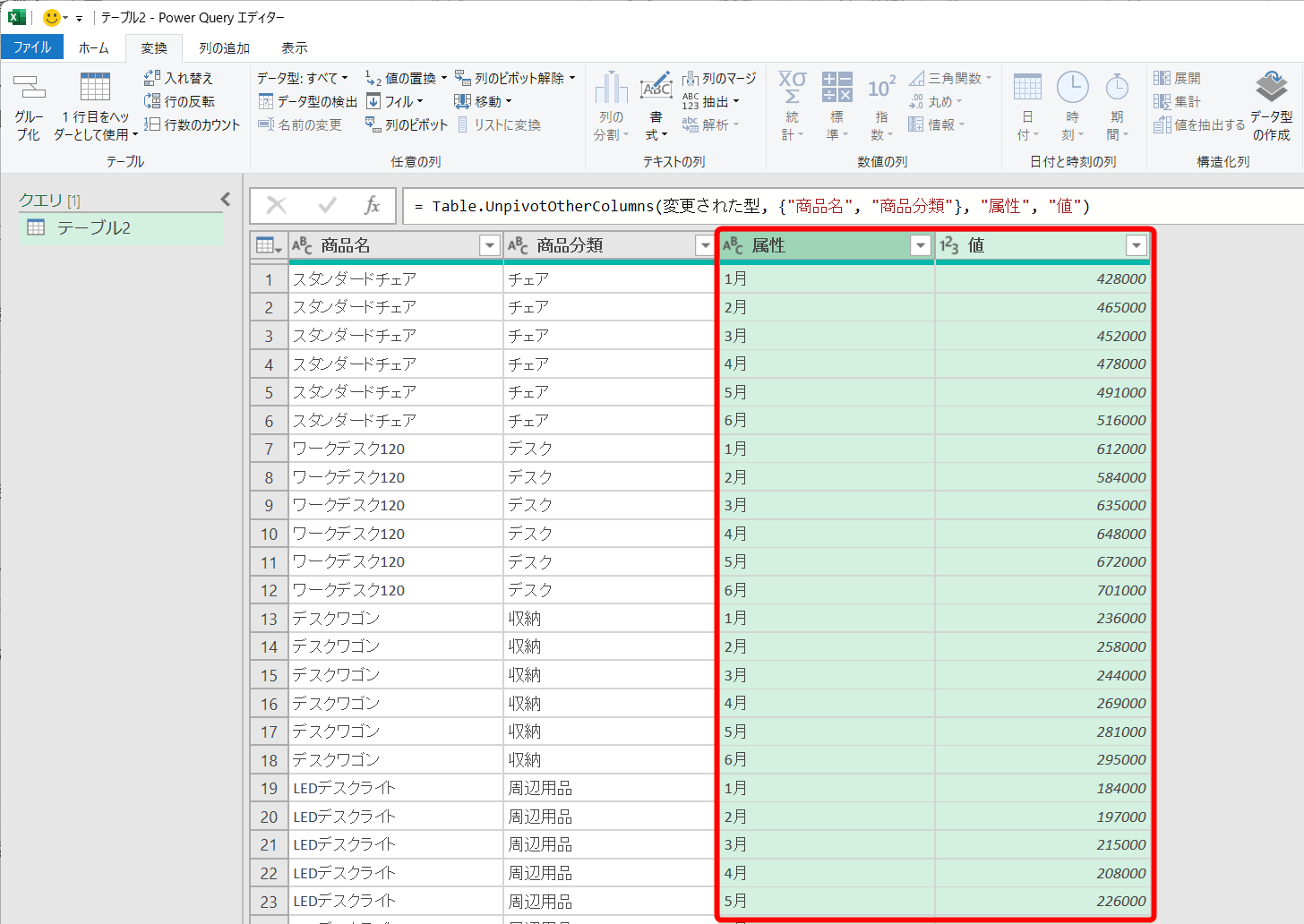
Task: Click the formula bar confirm checkmark
Action: [327, 206]
